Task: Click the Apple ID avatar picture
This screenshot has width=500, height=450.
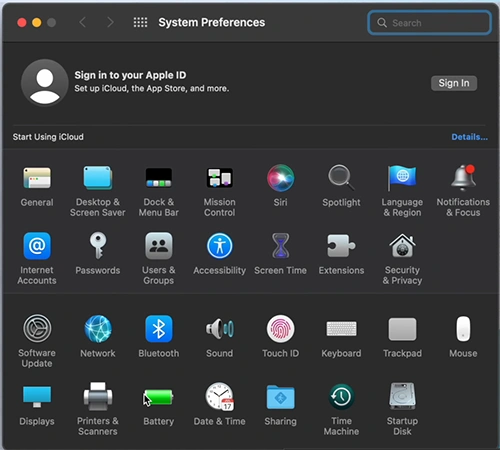Action: pyautogui.click(x=45, y=83)
